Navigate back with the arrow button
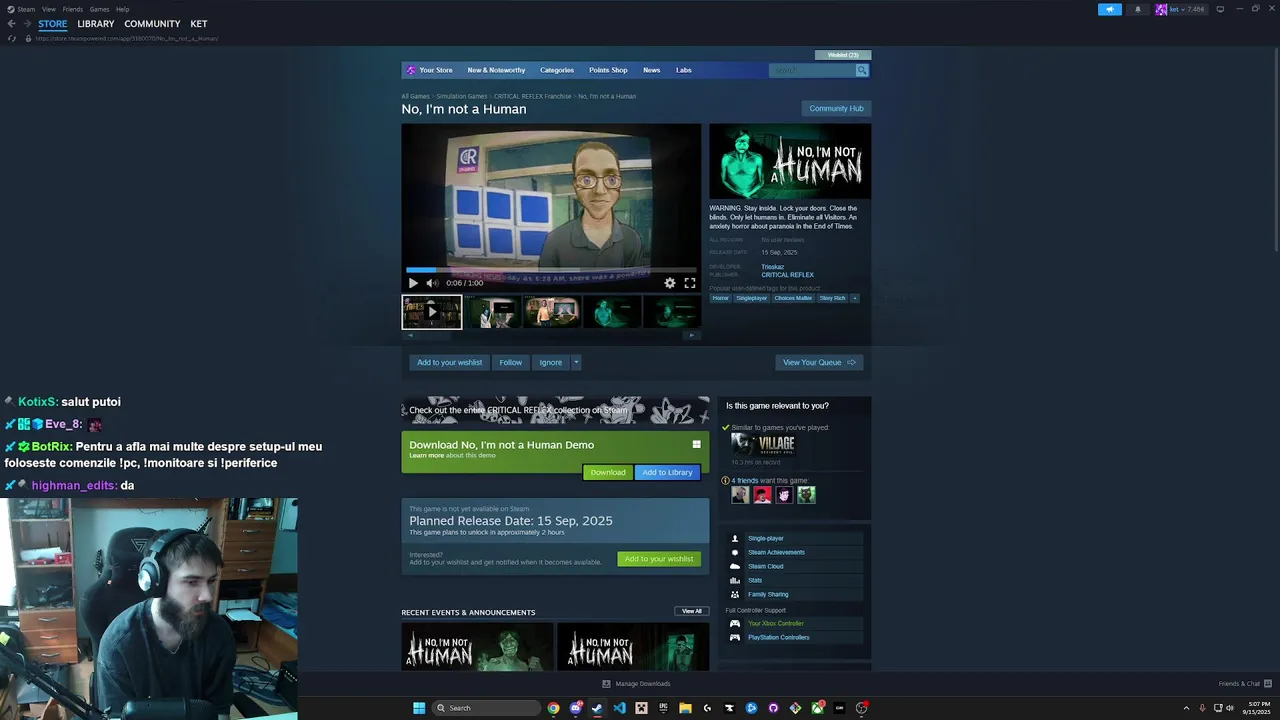 click(x=11, y=24)
